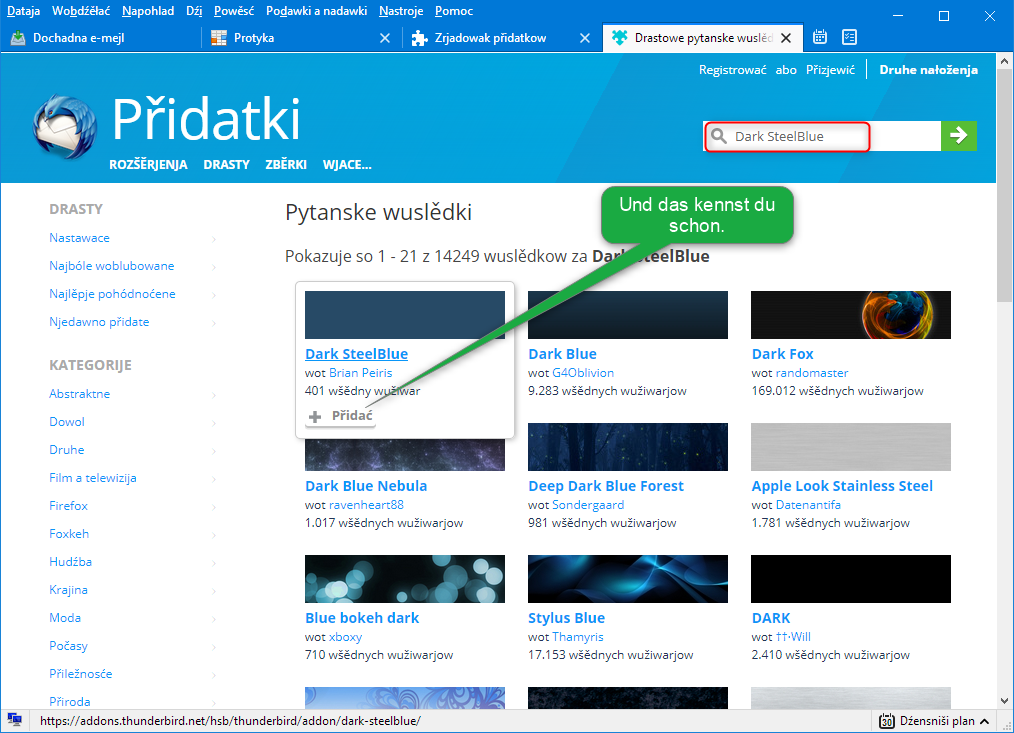
Task: Click the online status icon in the status bar
Action: tap(15, 720)
